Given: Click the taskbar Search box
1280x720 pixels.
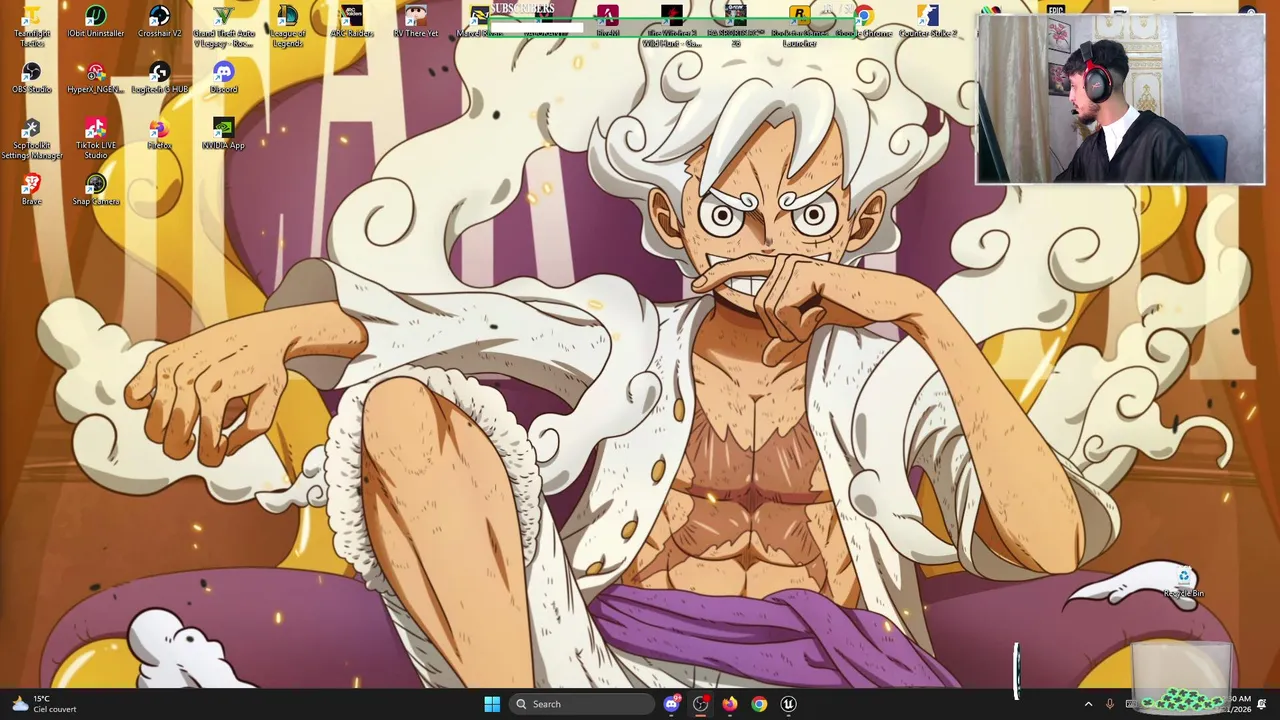Looking at the screenshot, I should tap(582, 704).
